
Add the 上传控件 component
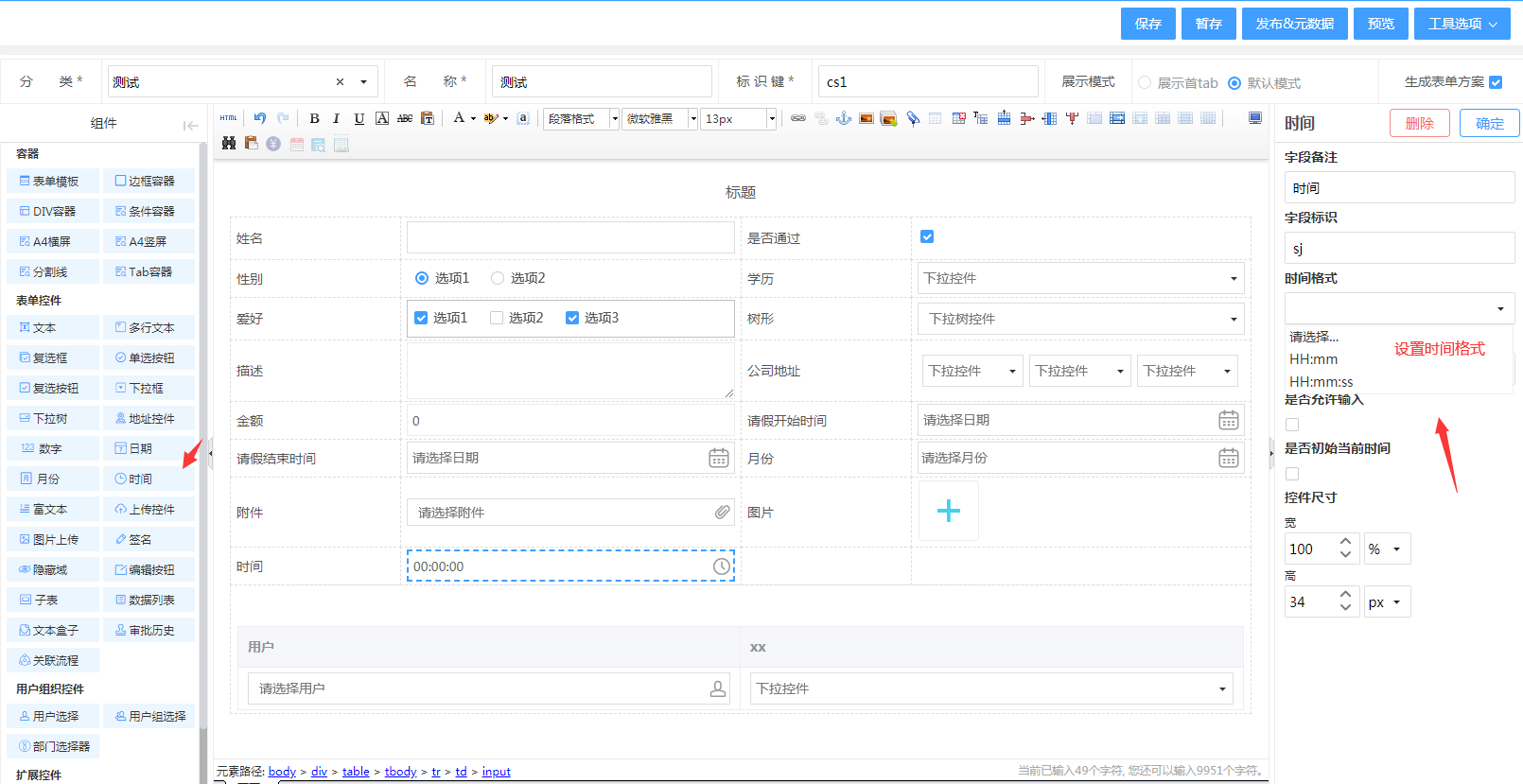pos(149,509)
